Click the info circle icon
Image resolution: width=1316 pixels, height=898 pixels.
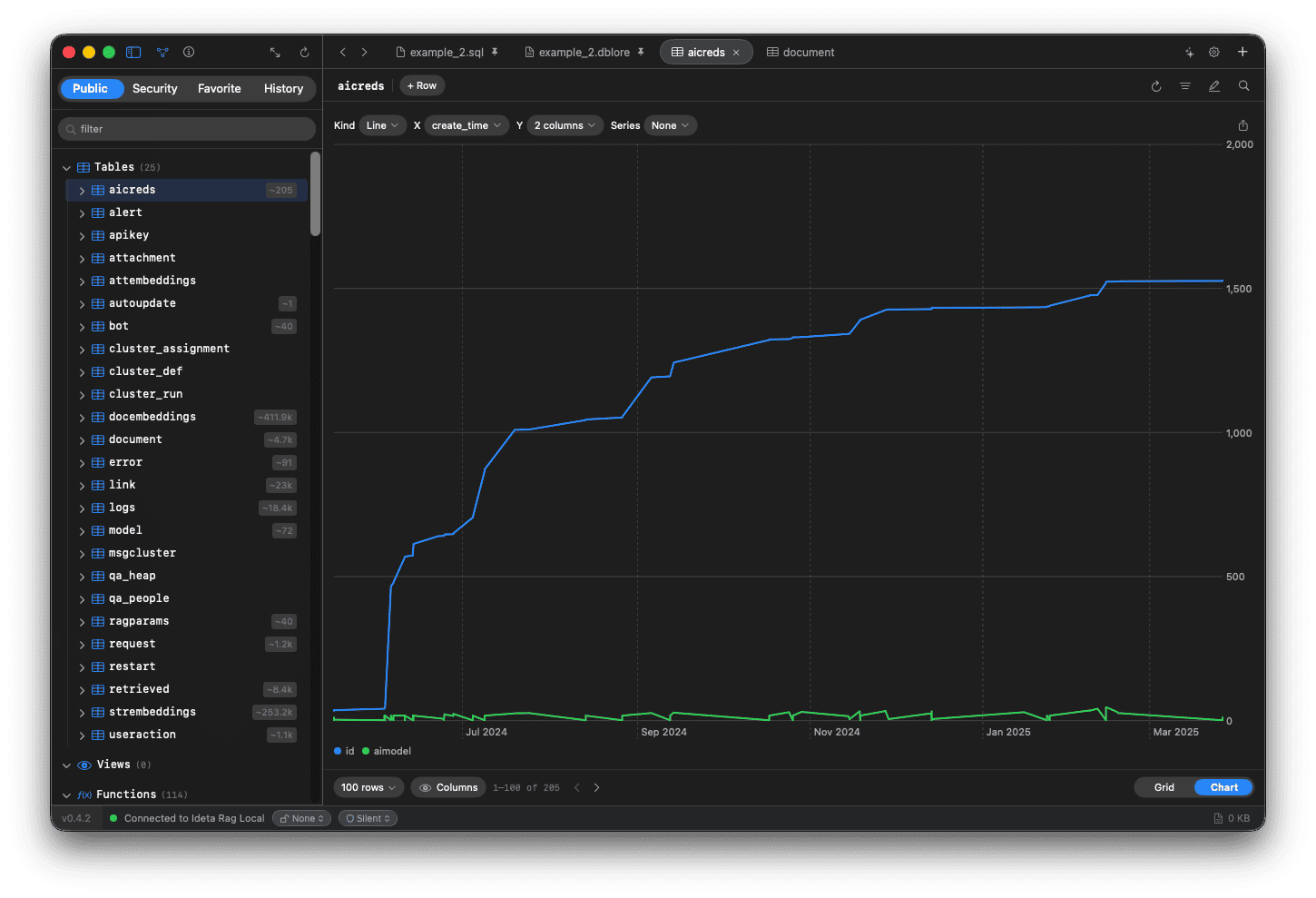pyautogui.click(x=189, y=53)
